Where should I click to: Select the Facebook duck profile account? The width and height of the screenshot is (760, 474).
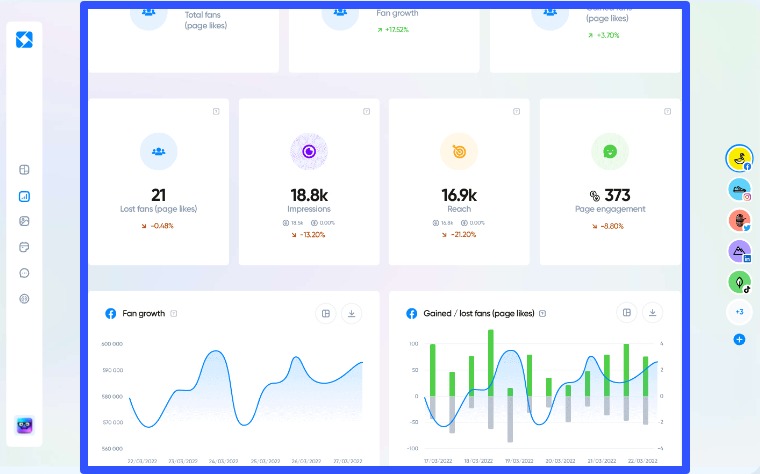click(739, 158)
